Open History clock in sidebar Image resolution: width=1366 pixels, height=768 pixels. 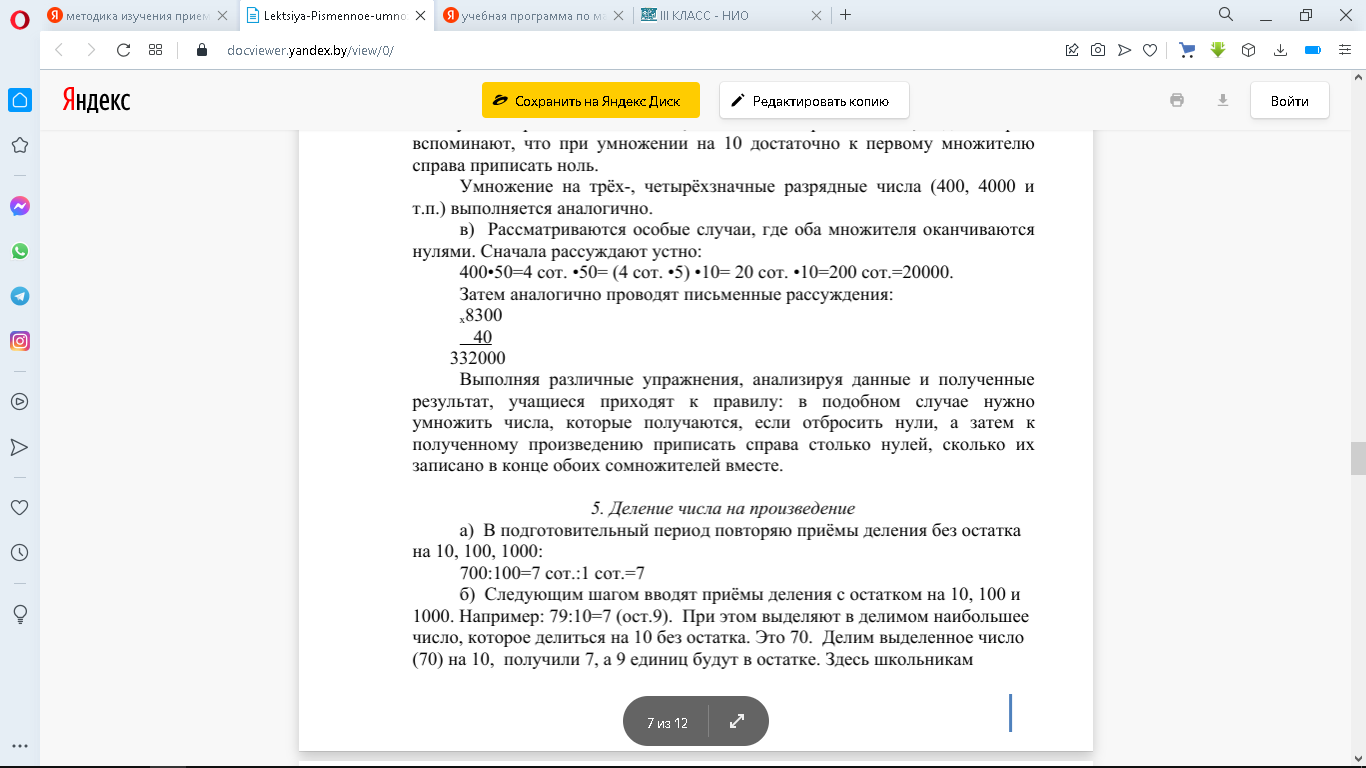tap(19, 552)
